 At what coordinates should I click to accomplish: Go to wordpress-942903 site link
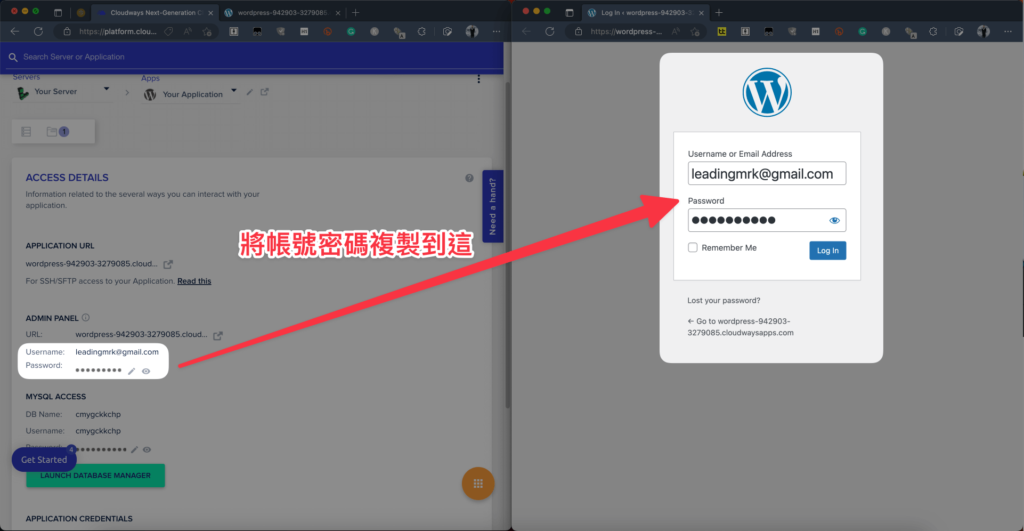tap(741, 327)
